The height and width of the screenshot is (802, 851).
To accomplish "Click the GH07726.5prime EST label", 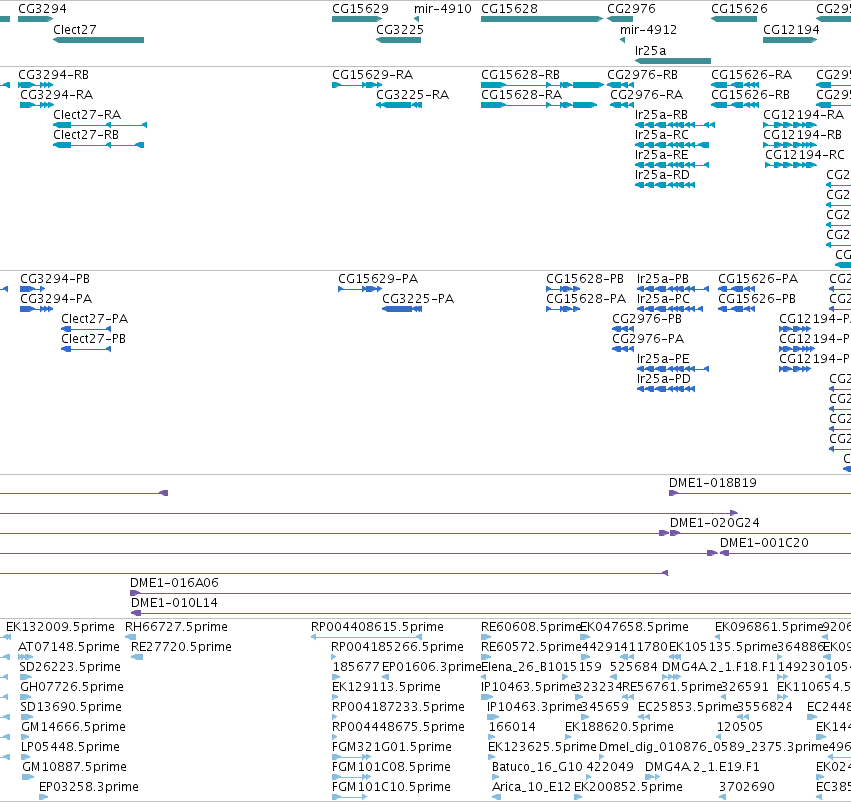I will pos(72,688).
